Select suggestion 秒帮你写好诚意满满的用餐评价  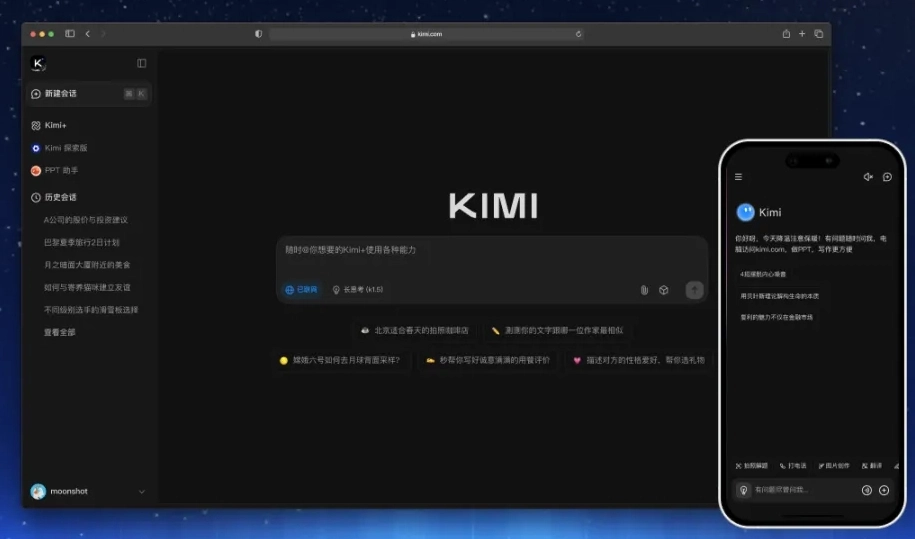pyautogui.click(x=488, y=360)
